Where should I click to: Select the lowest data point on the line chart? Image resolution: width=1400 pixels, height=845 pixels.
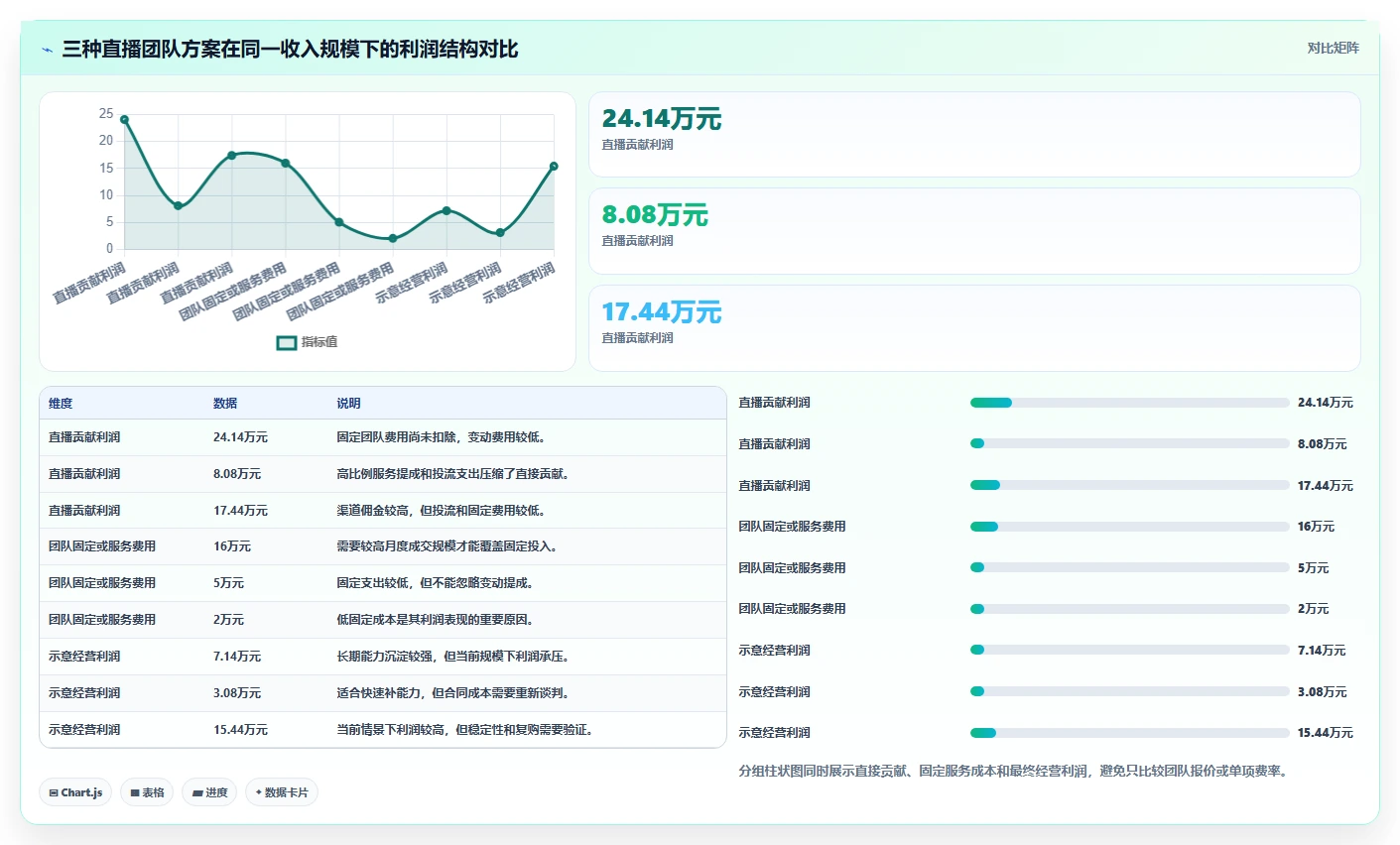pyautogui.click(x=393, y=238)
